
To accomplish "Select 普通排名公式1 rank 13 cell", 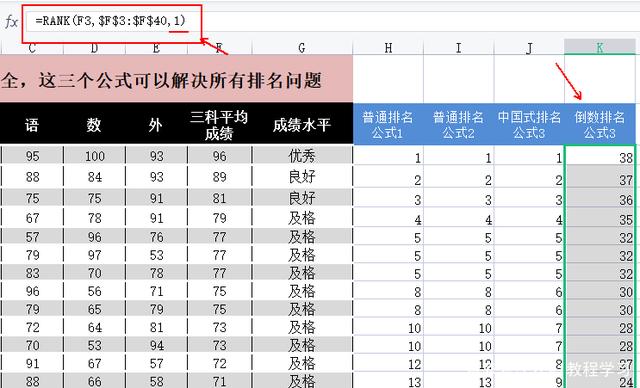I will point(388,381).
